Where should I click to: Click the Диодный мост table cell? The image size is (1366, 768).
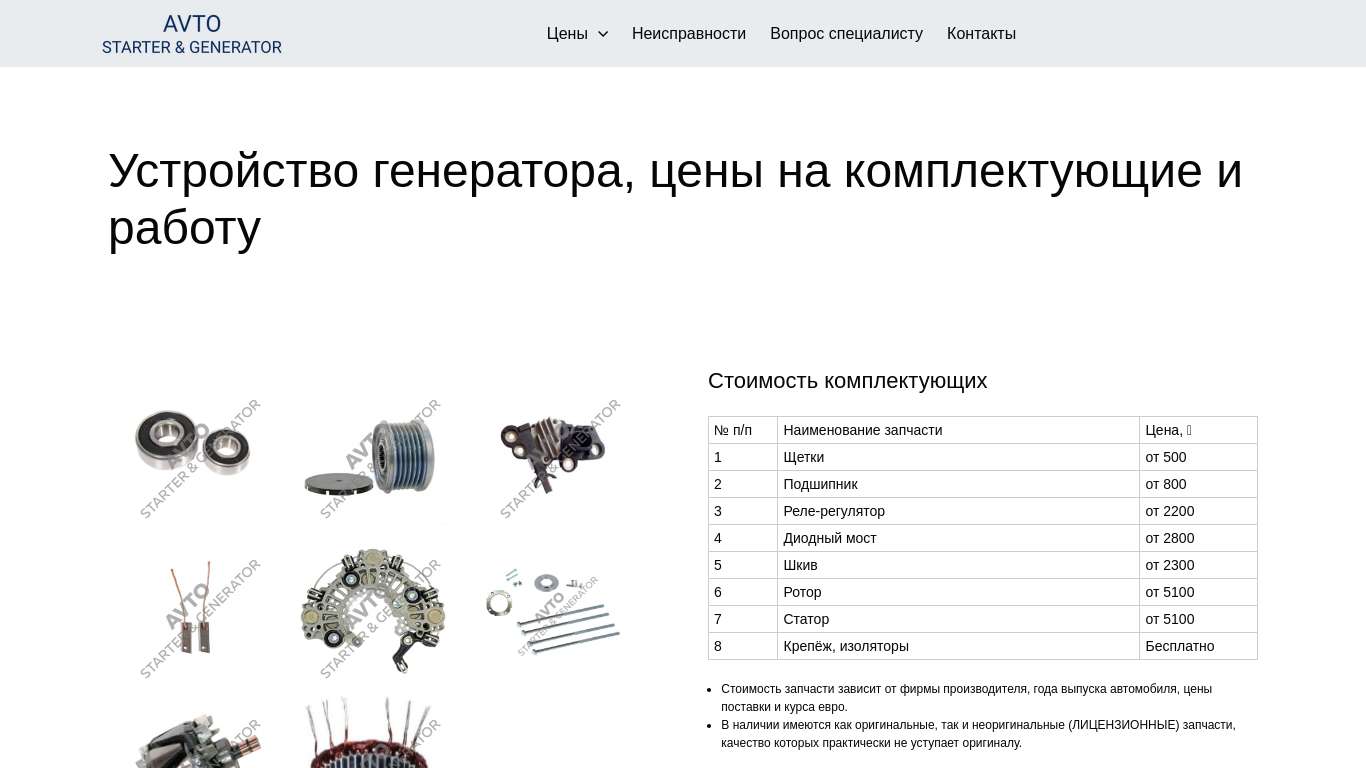[830, 538]
